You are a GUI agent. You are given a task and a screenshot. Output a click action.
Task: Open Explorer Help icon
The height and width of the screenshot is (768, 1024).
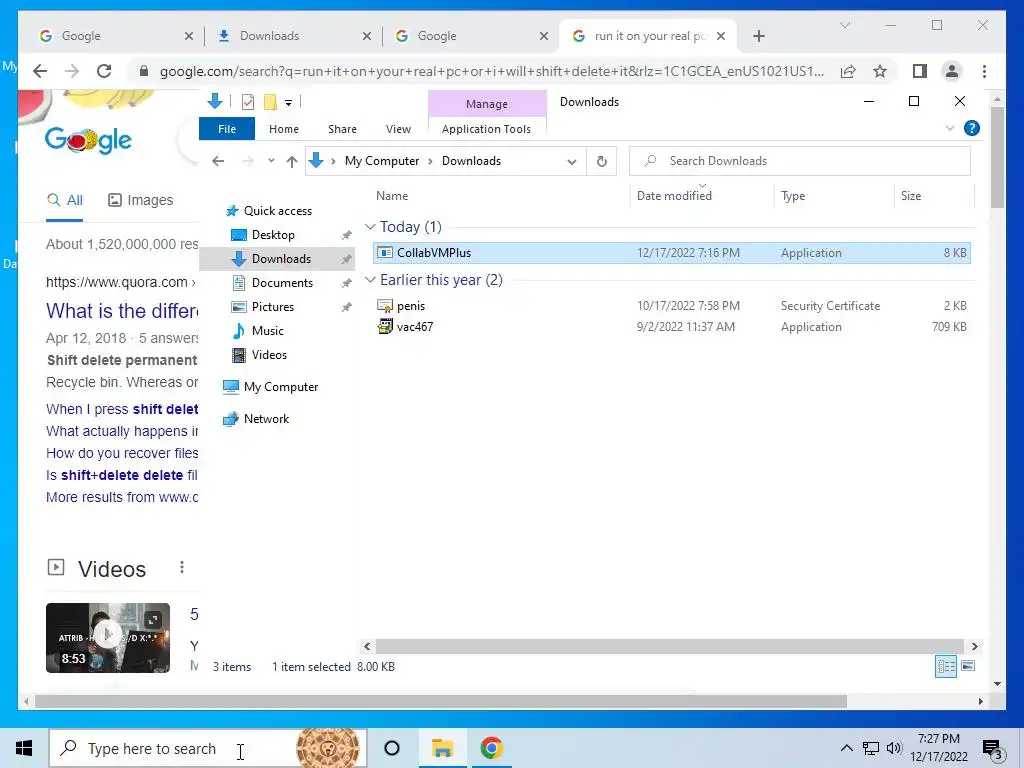[972, 129]
